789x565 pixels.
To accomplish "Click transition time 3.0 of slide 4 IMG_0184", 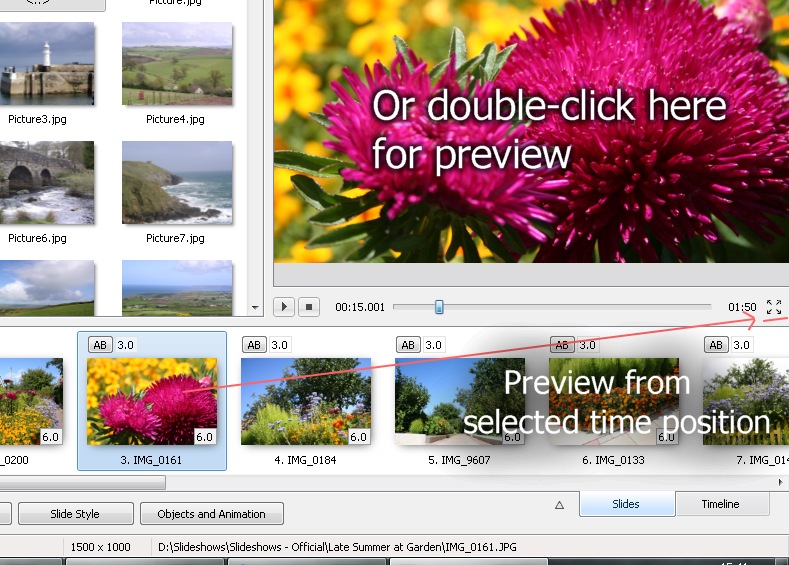I will tap(279, 345).
